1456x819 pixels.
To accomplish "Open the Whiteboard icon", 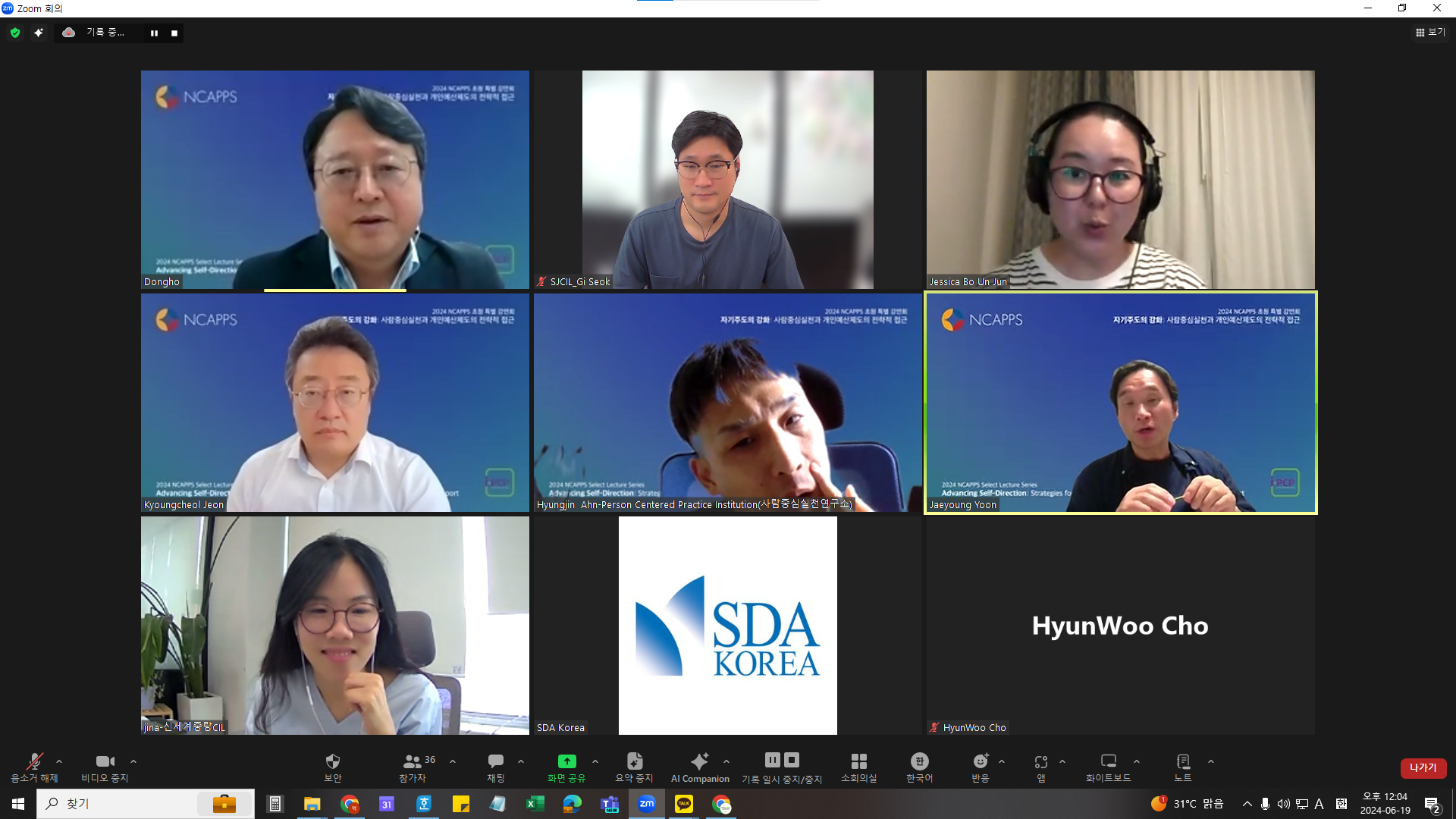I will (1108, 761).
